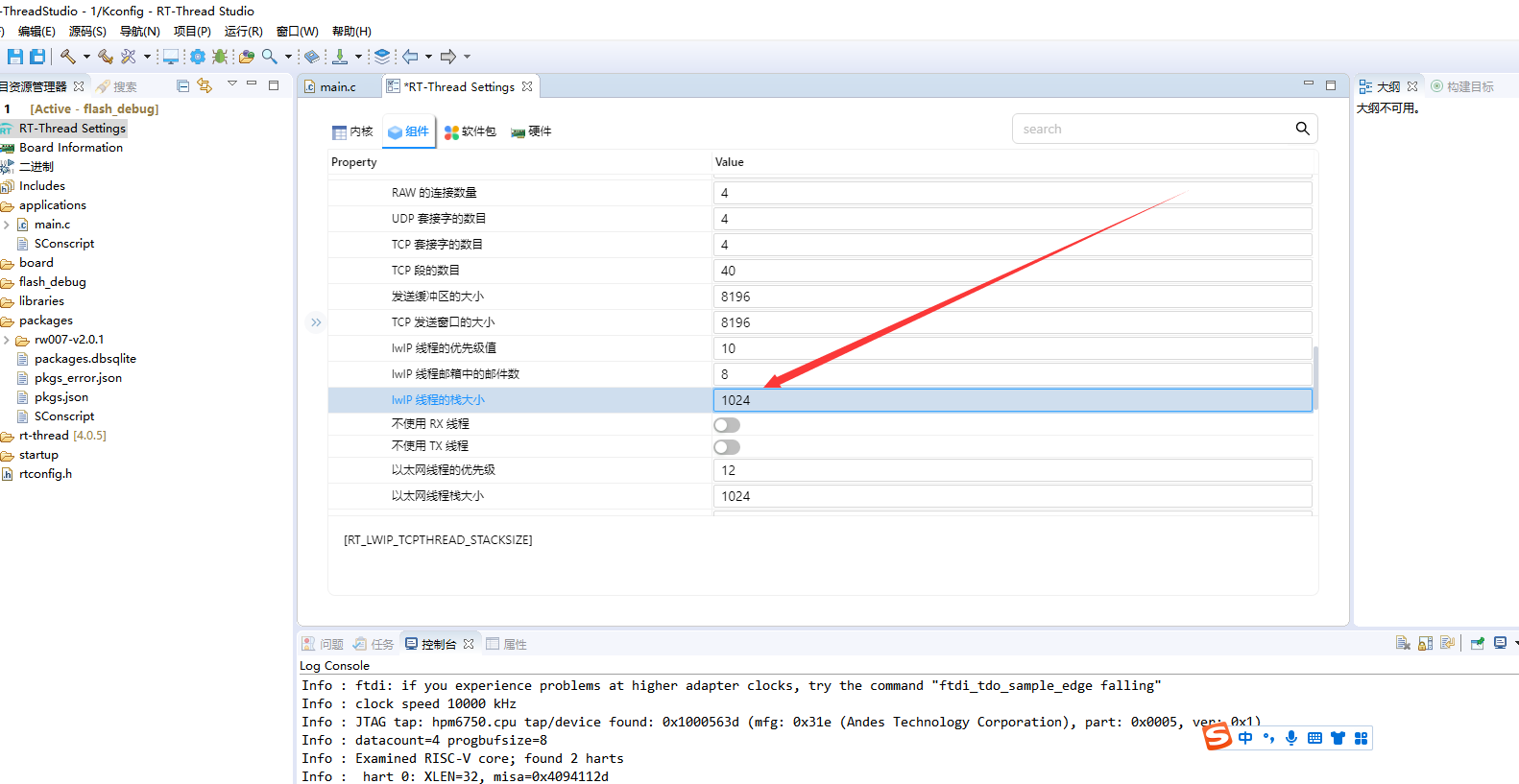Collapse all in resource explorer

coord(183,85)
